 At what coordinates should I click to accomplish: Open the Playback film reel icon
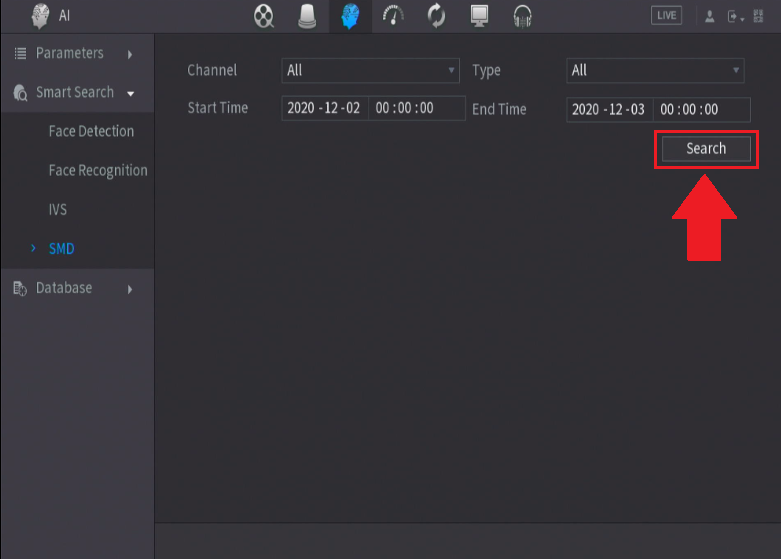tap(263, 16)
